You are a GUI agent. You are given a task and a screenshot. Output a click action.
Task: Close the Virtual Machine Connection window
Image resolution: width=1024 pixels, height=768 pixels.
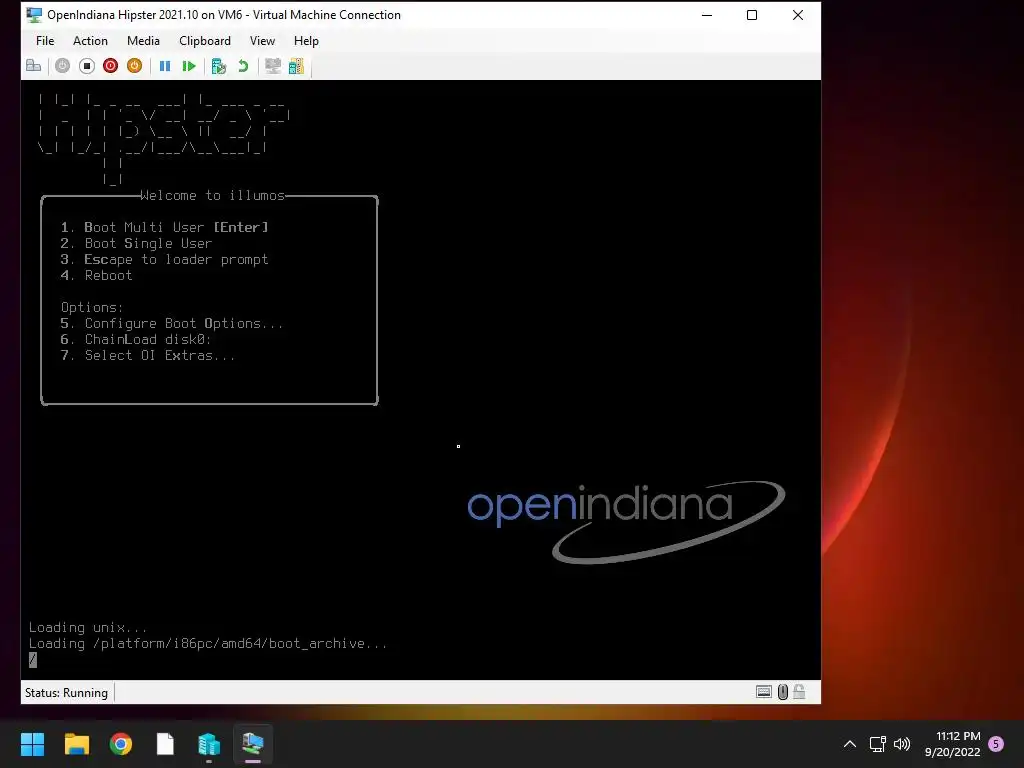pyautogui.click(x=797, y=14)
